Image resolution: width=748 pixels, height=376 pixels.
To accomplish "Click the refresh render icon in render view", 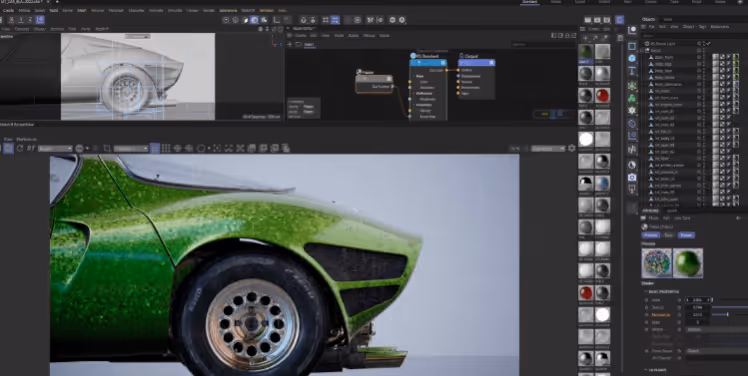I will (20, 148).
